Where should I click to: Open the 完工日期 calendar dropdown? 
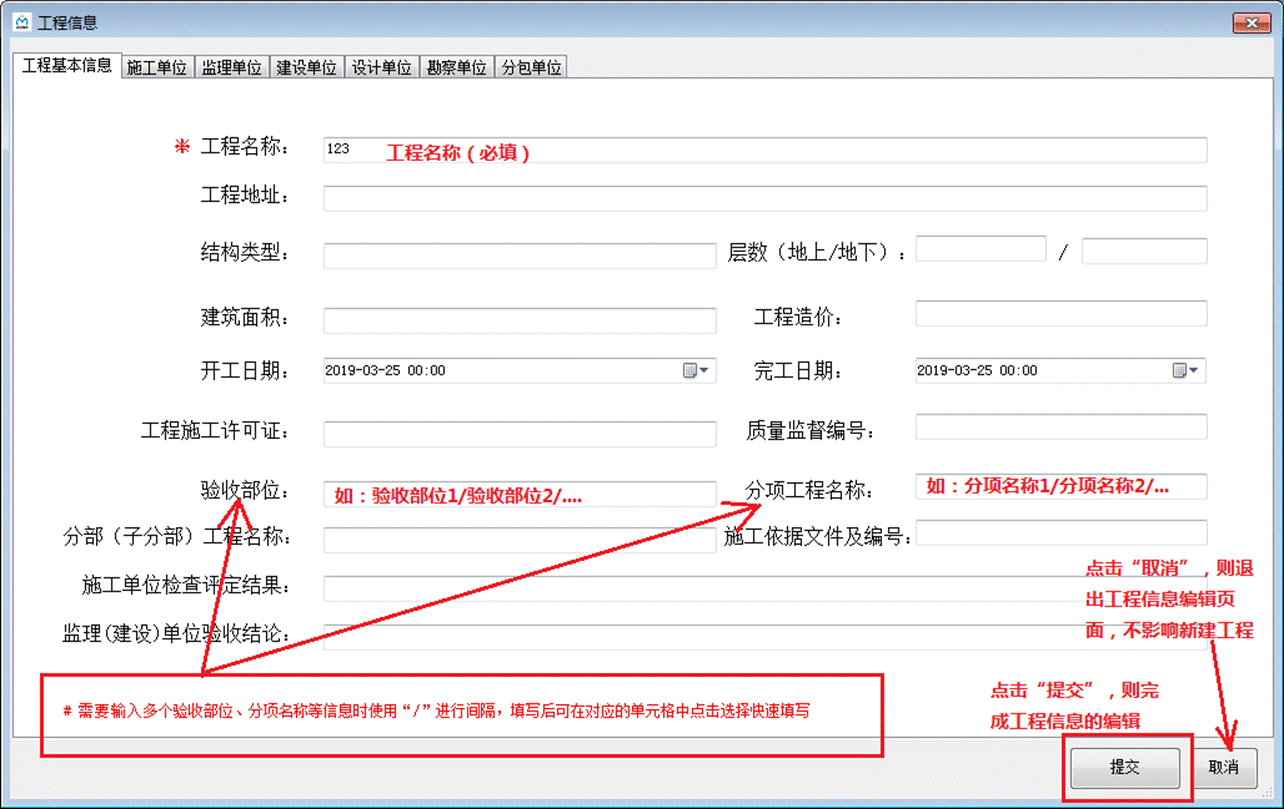click(x=1186, y=371)
